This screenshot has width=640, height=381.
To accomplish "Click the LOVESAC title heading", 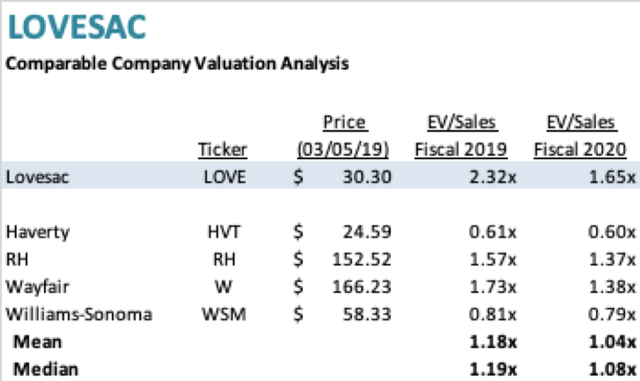I will [x=77, y=27].
